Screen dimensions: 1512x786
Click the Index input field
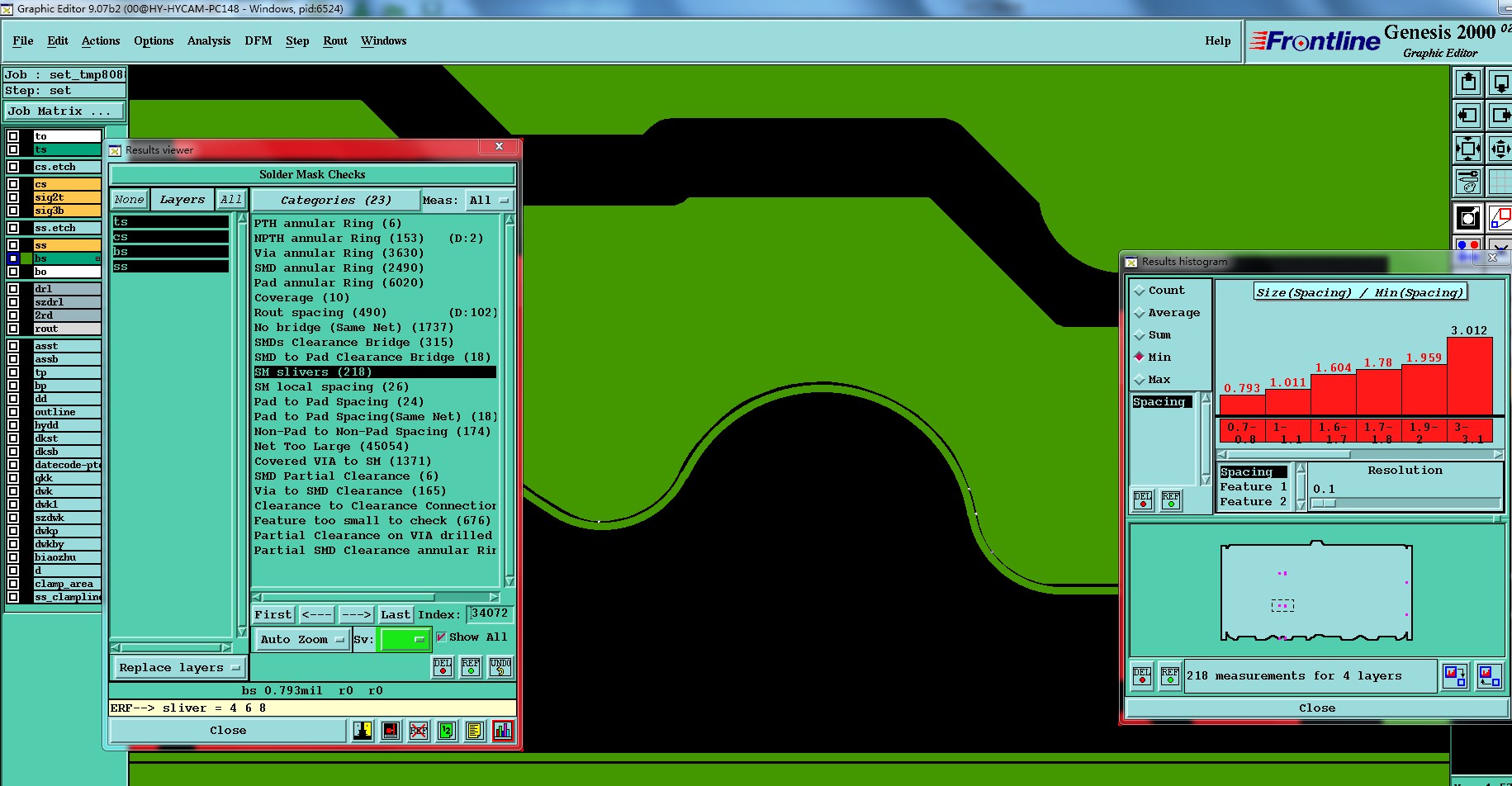[491, 613]
